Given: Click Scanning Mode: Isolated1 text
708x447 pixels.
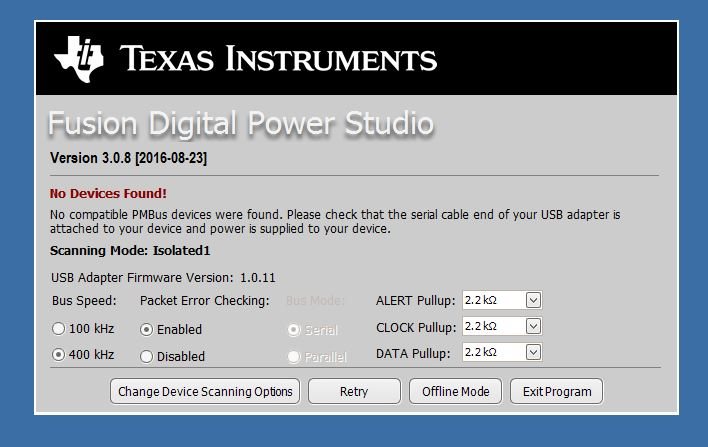Looking at the screenshot, I should click(x=130, y=251).
